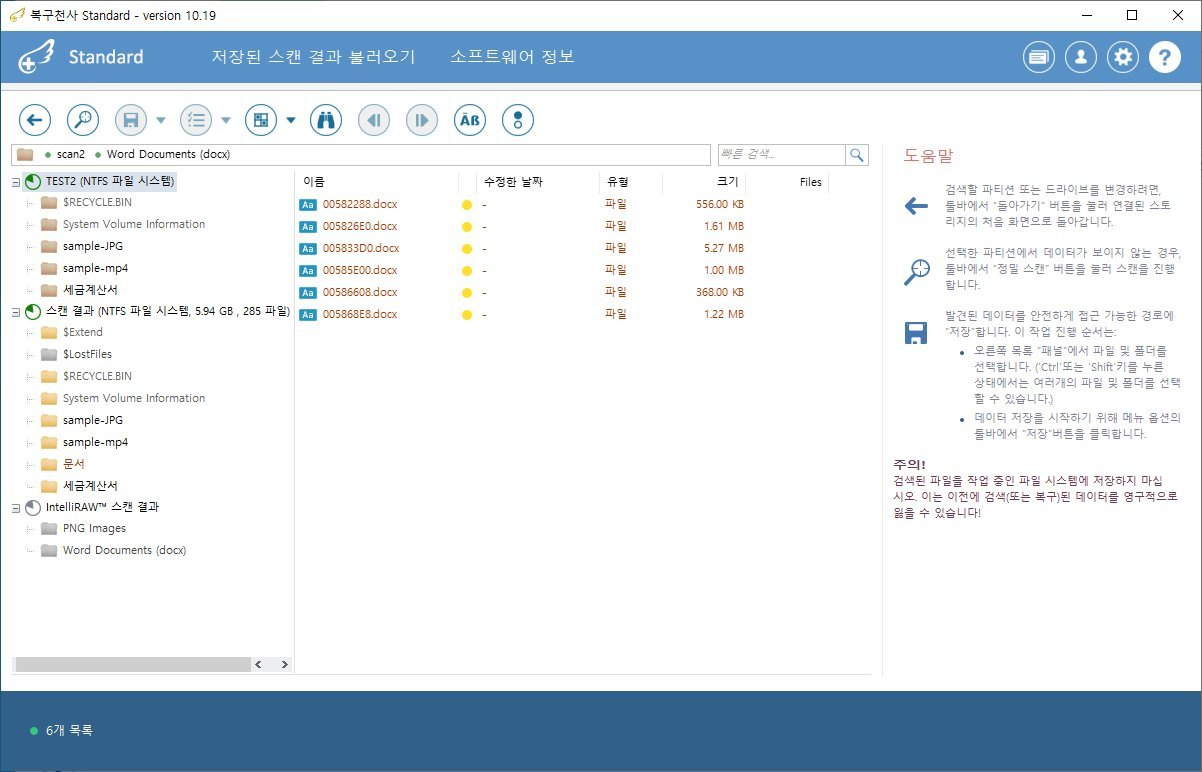Click the ÄB encoding toolbar icon
This screenshot has height=772, width=1202.
(470, 120)
